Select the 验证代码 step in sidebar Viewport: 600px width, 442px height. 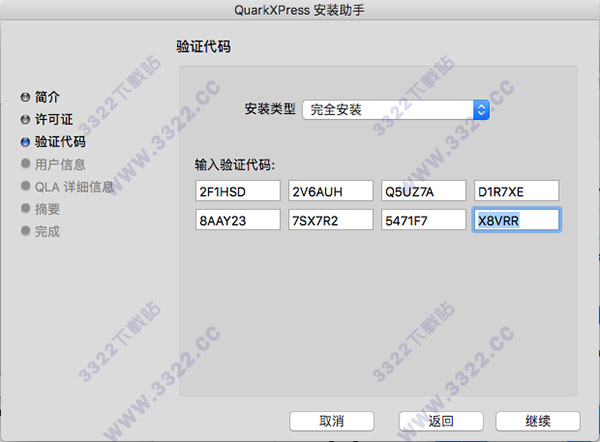[x=60, y=142]
